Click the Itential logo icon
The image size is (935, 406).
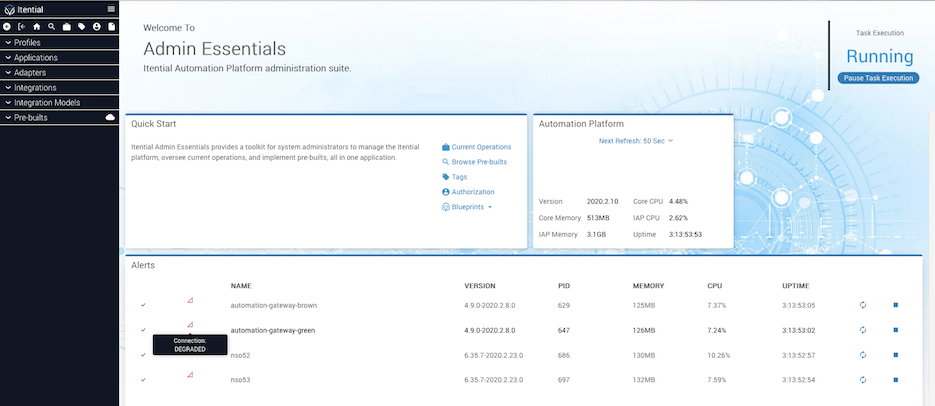(10, 10)
